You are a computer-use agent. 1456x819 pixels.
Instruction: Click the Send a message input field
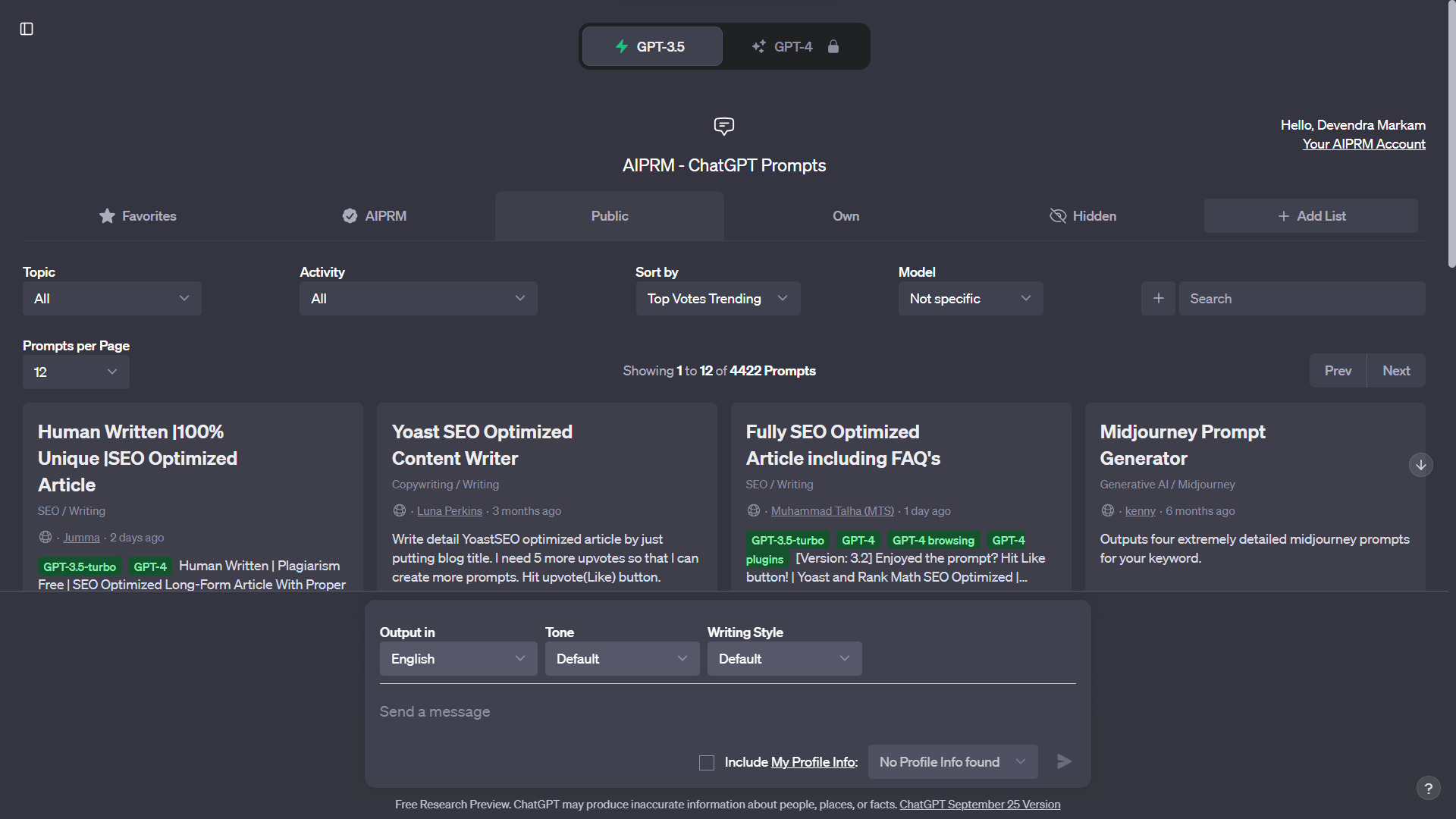pos(727,712)
